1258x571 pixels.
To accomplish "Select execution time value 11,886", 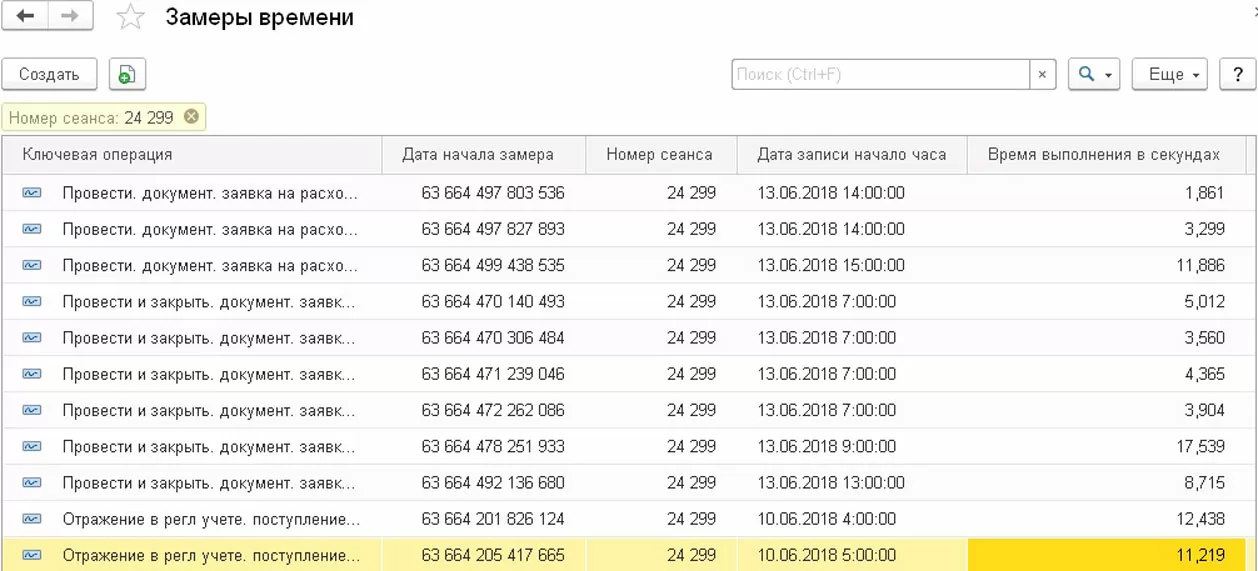I will 1201,265.
